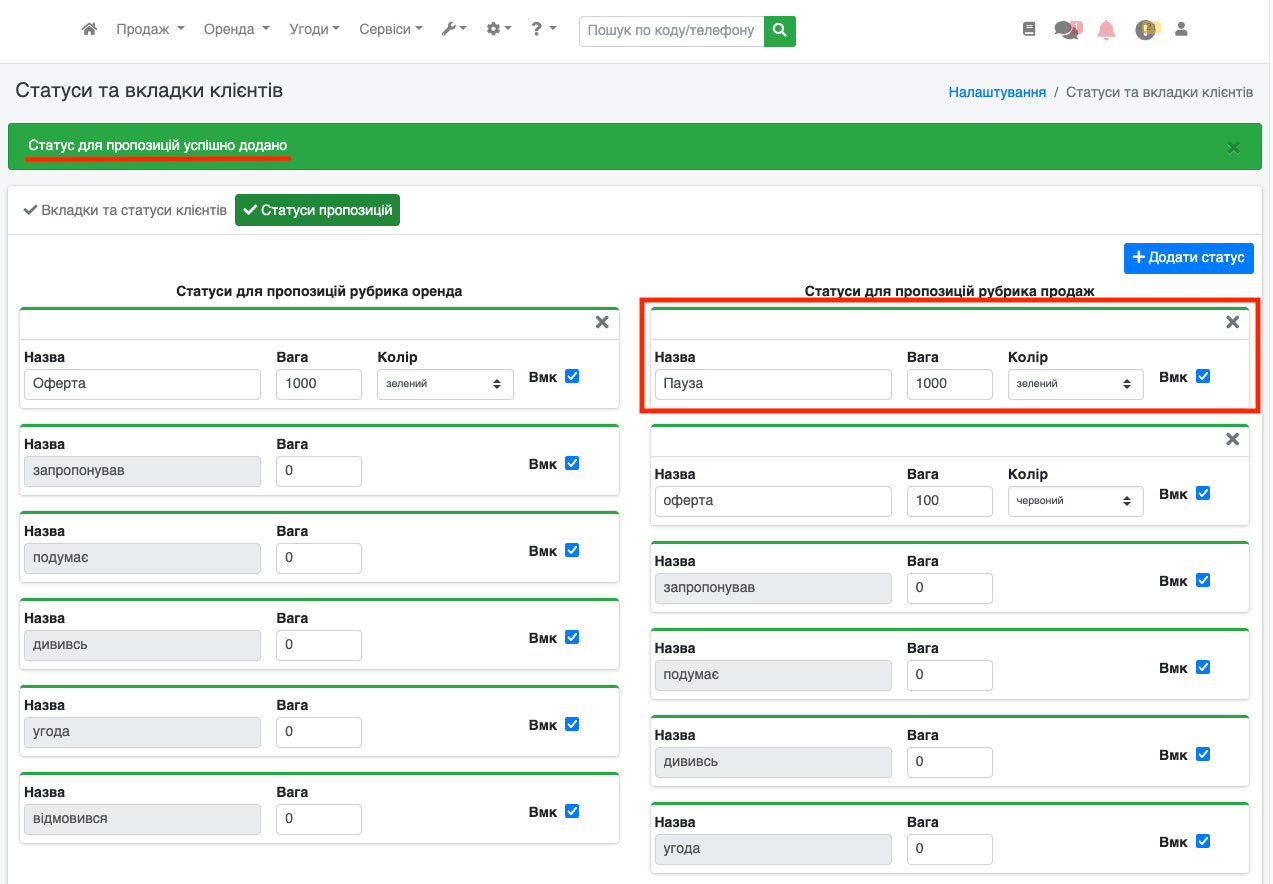Delete the Пауза status with X icon
Image resolution: width=1273 pixels, height=884 pixels.
(1232, 322)
